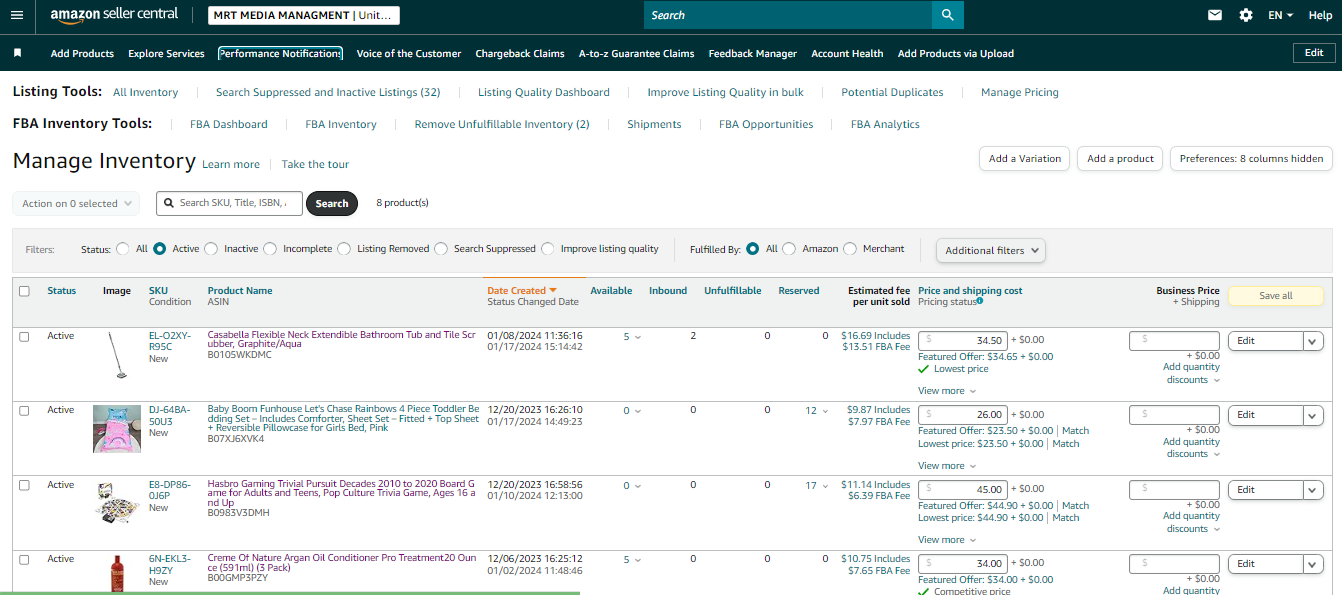Open the MRT MEDIA MANAGMENT account switcher
The image size is (1342, 595).
coord(304,15)
